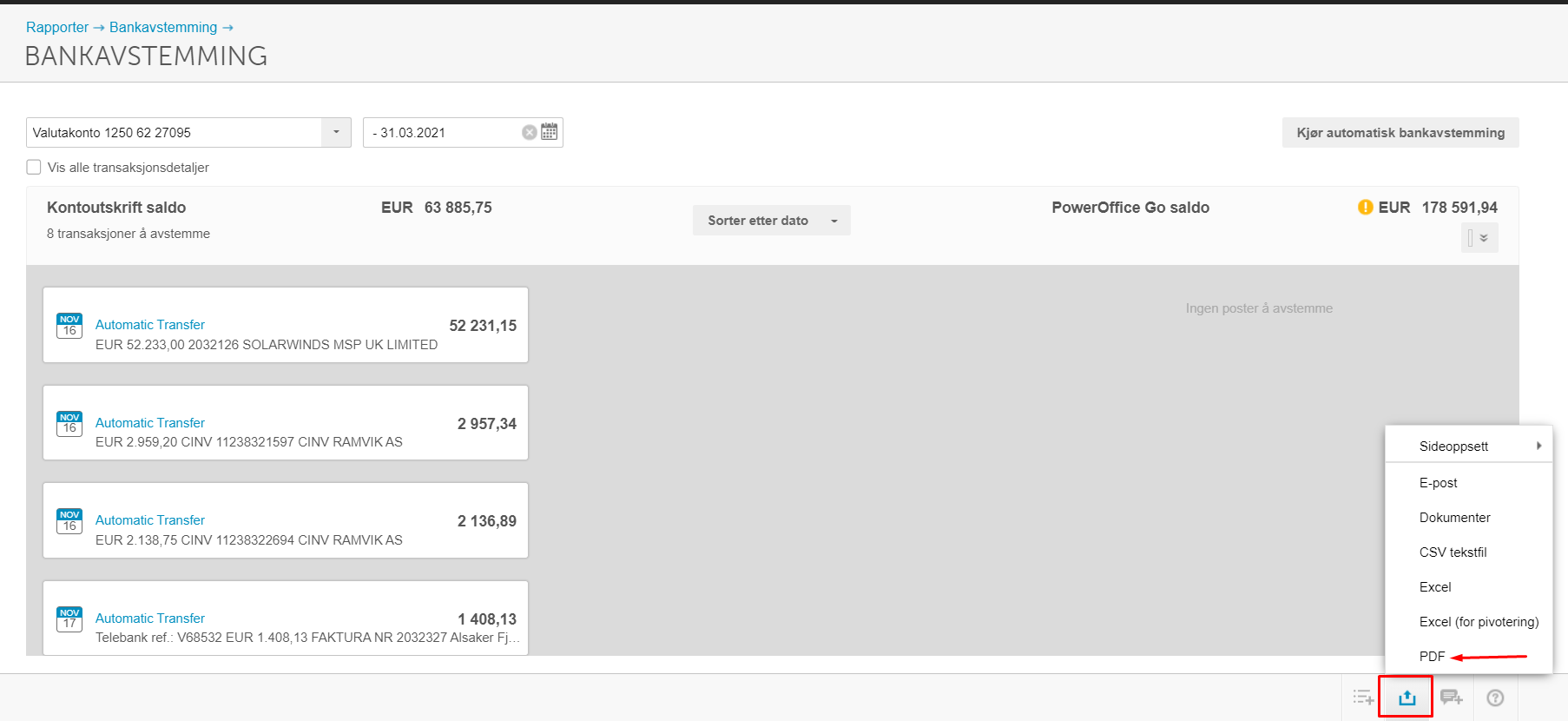This screenshot has height=721, width=1568.
Task: Click the add list item icon
Action: point(1363,698)
